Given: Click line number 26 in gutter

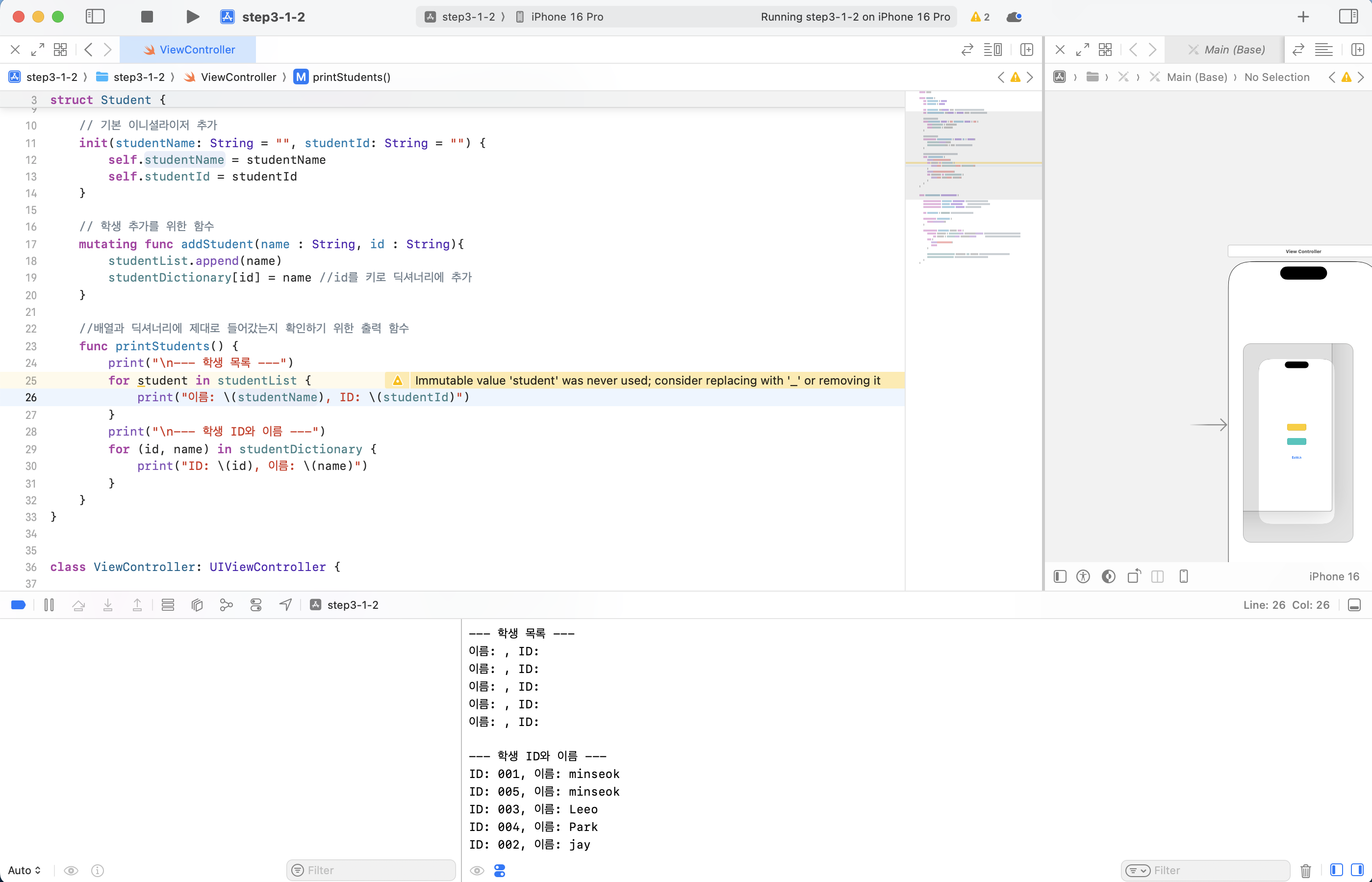Looking at the screenshot, I should [31, 397].
